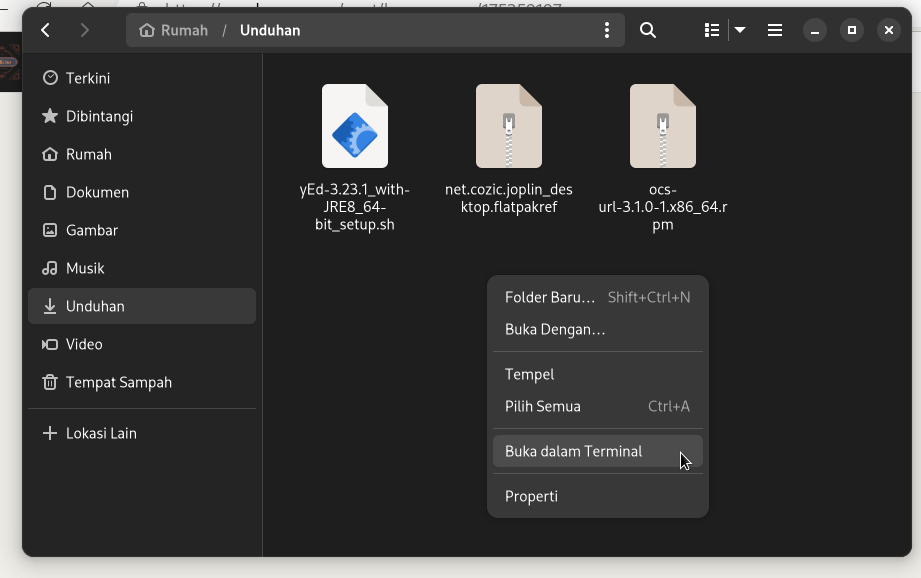Choose Pilih Semua from context menu
Image resolution: width=921 pixels, height=578 pixels.
(x=543, y=406)
